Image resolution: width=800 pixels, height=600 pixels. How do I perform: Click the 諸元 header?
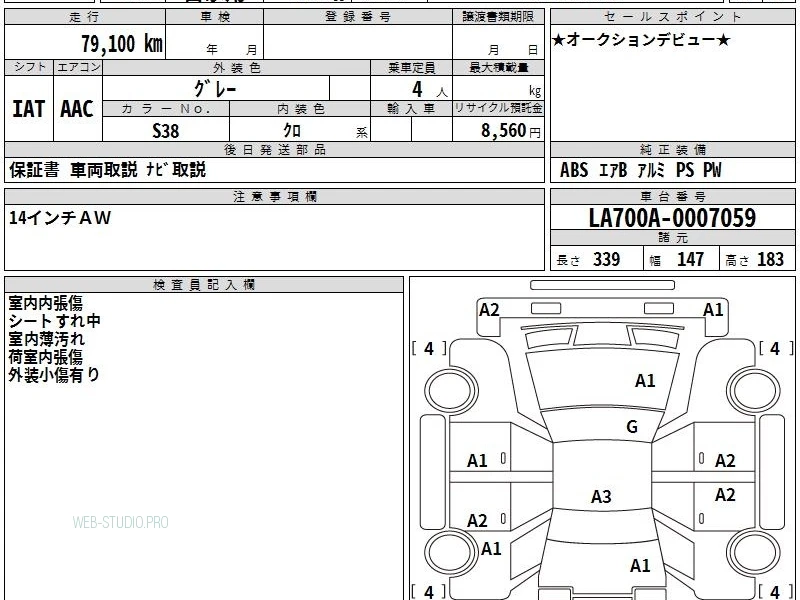[672, 238]
